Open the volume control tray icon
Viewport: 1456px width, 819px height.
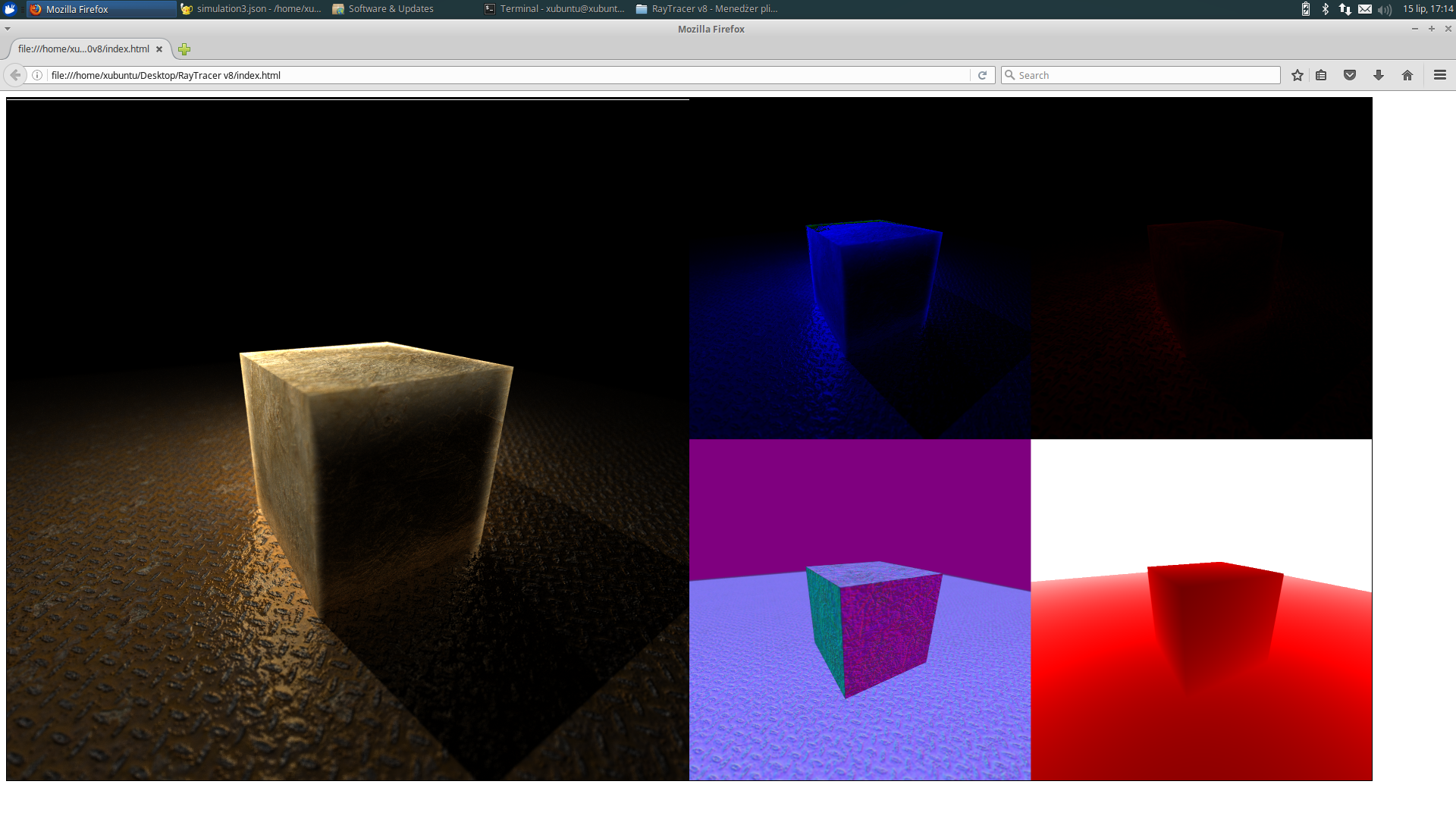(x=1385, y=9)
